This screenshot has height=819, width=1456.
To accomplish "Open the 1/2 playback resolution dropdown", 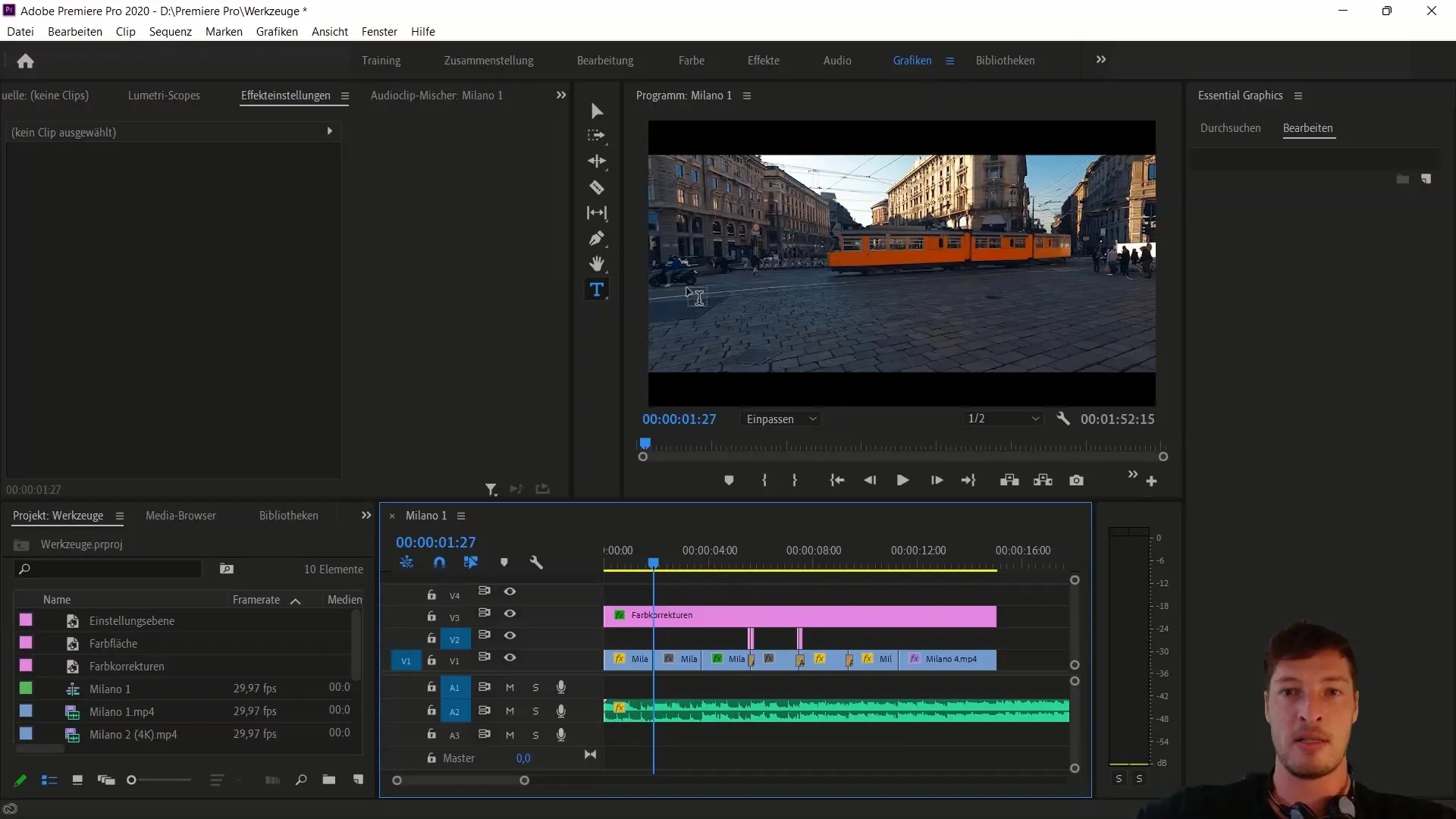I will pos(1003,419).
